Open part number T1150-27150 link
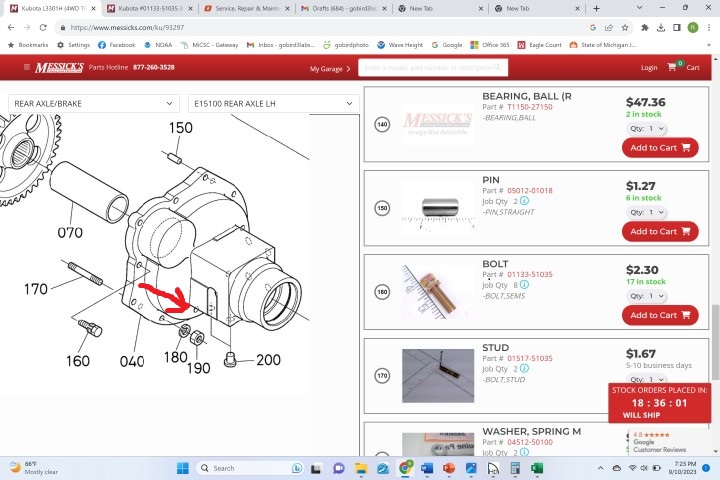 pos(529,107)
